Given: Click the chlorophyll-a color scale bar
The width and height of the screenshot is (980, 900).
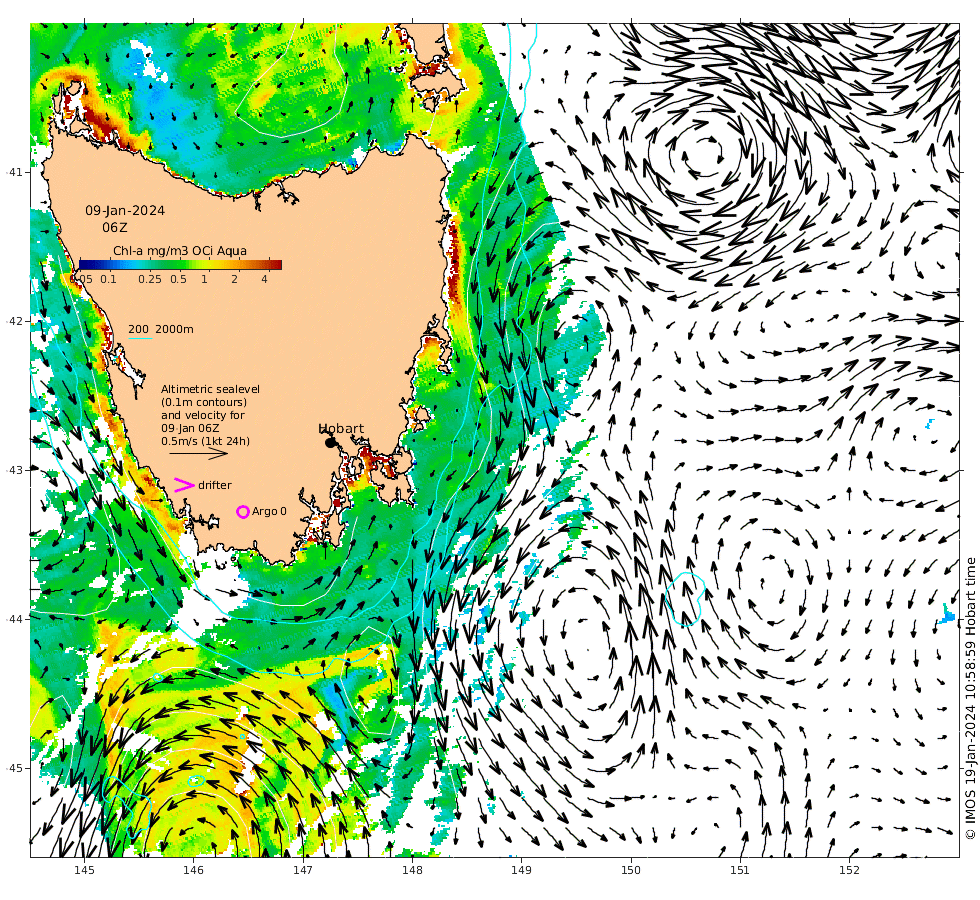Looking at the screenshot, I should pyautogui.click(x=180, y=264).
